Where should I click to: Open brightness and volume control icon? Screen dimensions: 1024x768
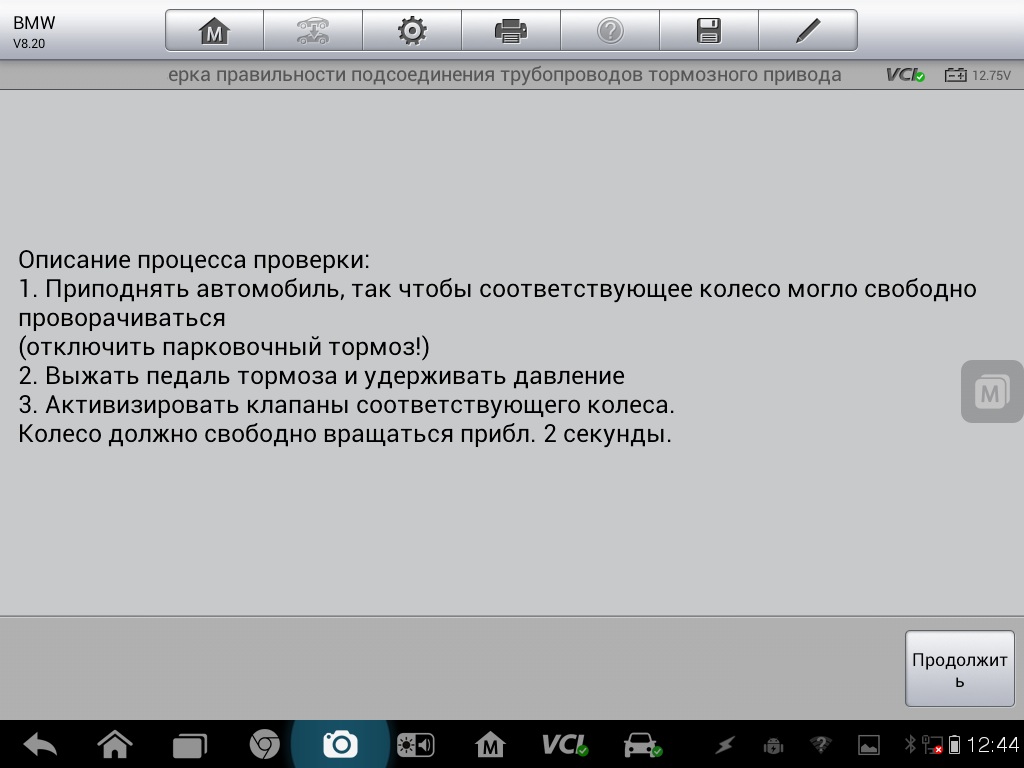click(x=415, y=745)
